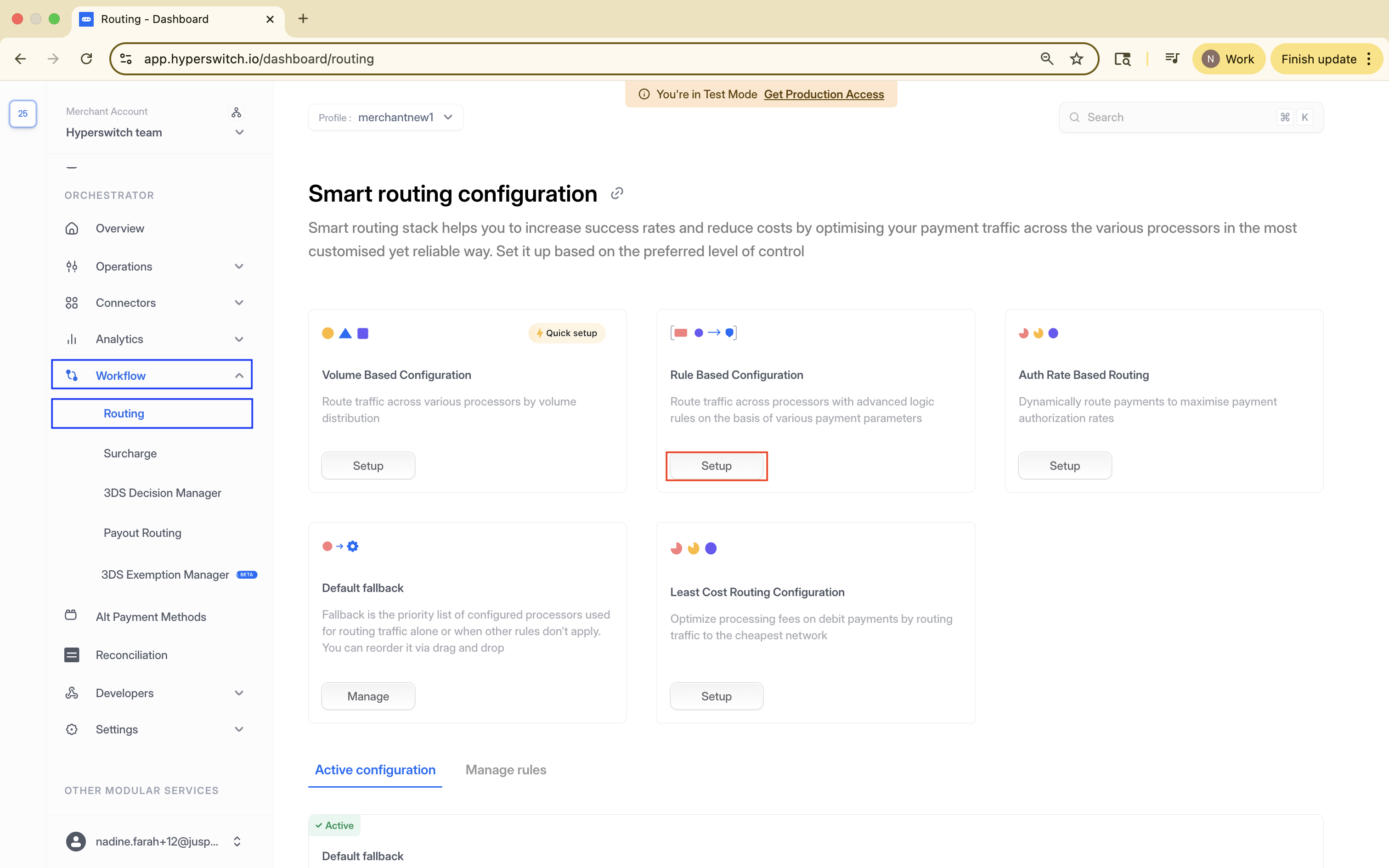Click Manage button under Default fallback

coord(368,696)
